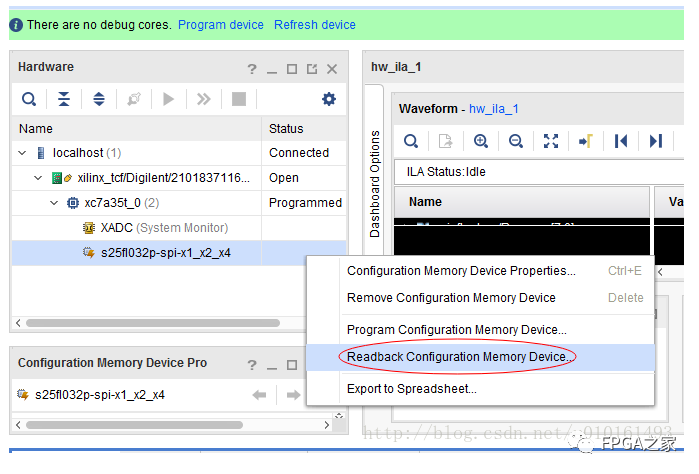Click the auto-connect plug icon in Hardware toolbar
699x474 pixels.
coord(134,99)
